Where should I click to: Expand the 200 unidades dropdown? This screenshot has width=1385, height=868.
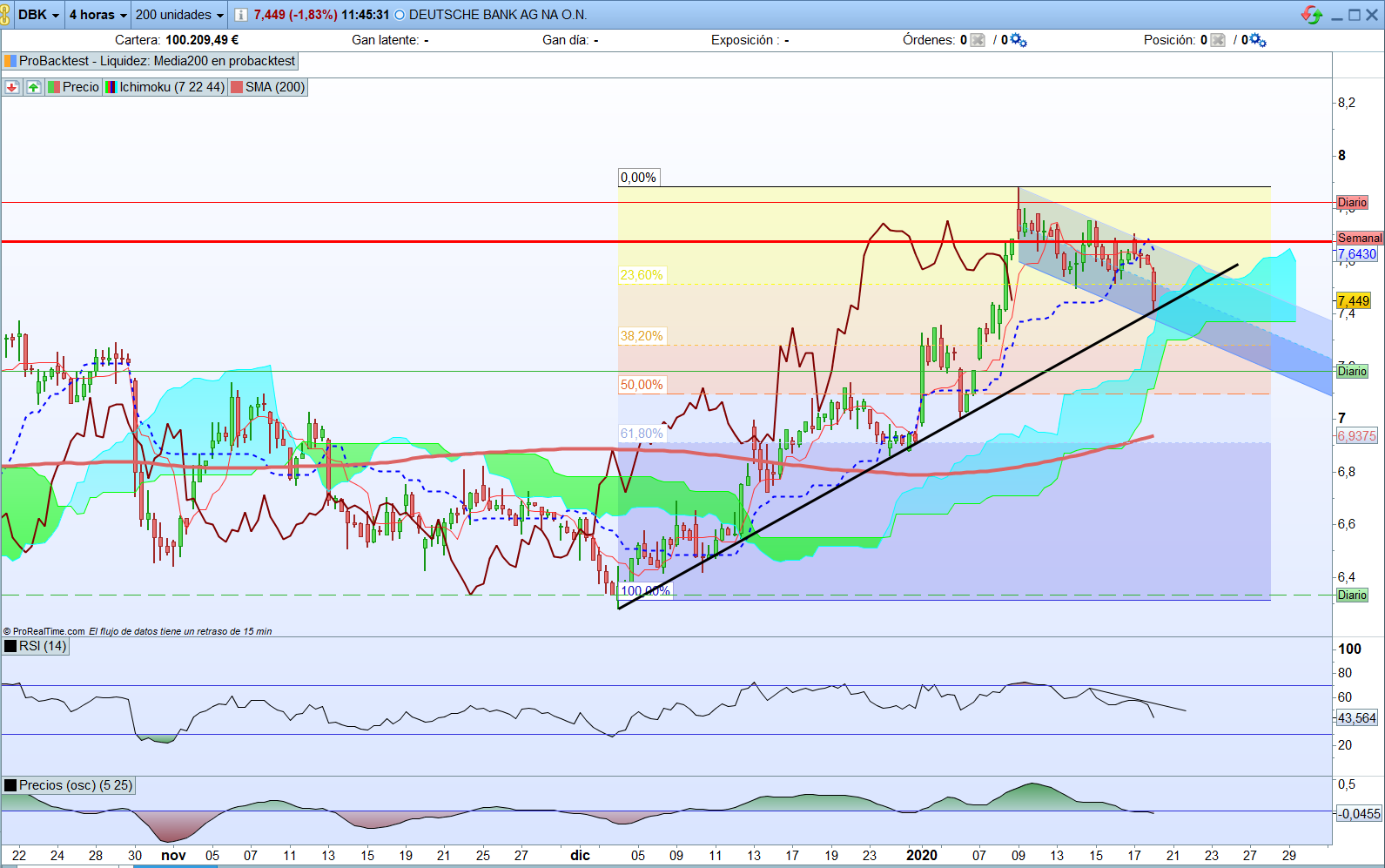[x=179, y=15]
